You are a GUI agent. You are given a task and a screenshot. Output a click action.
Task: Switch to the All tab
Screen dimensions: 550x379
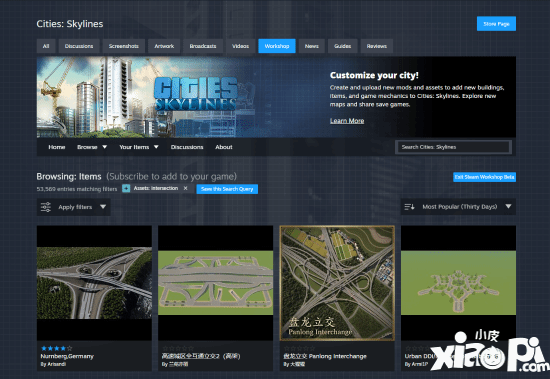click(46, 46)
